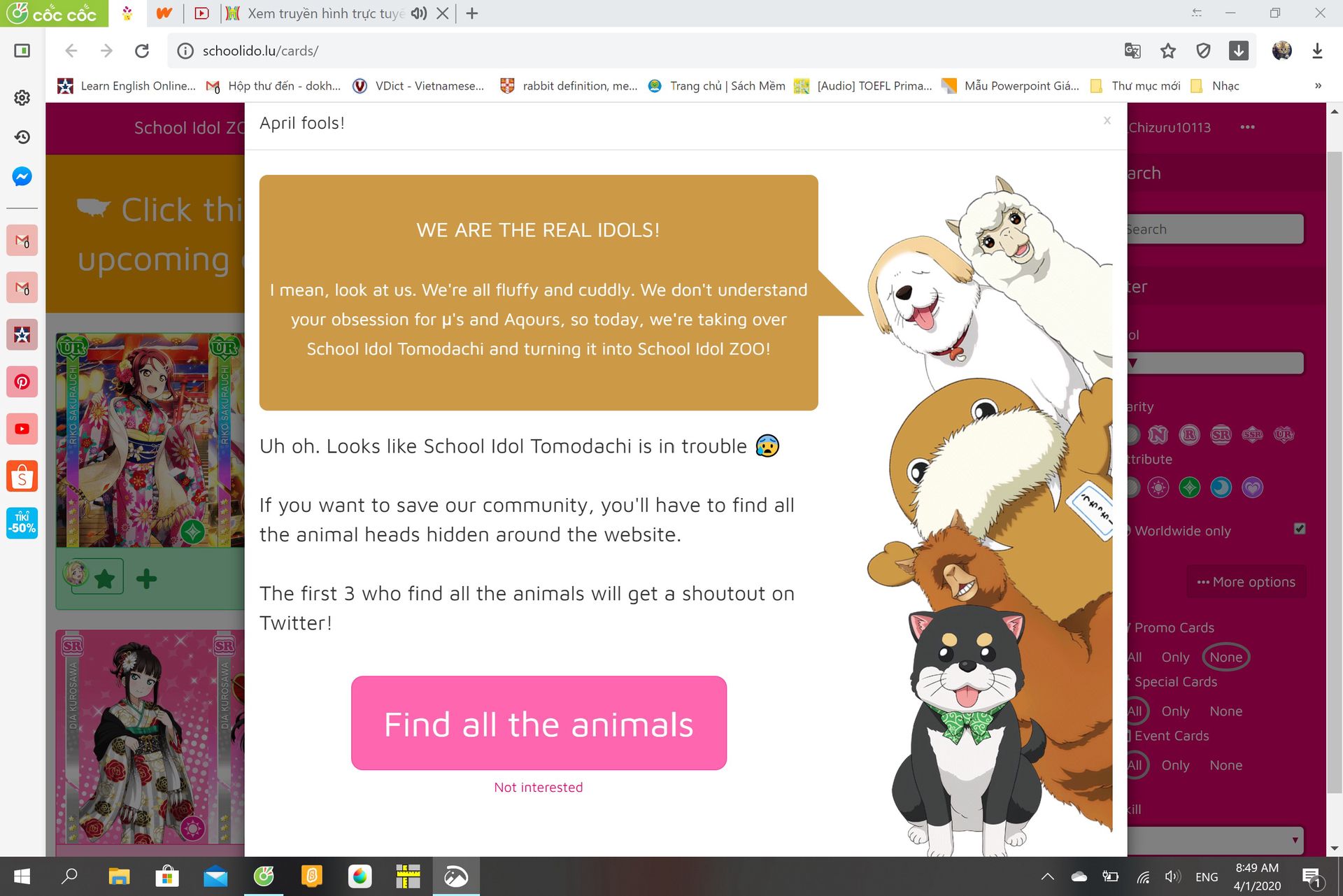This screenshot has width=1343, height=896.
Task: Show more bookmarks chevron
Action: pyautogui.click(x=1318, y=86)
